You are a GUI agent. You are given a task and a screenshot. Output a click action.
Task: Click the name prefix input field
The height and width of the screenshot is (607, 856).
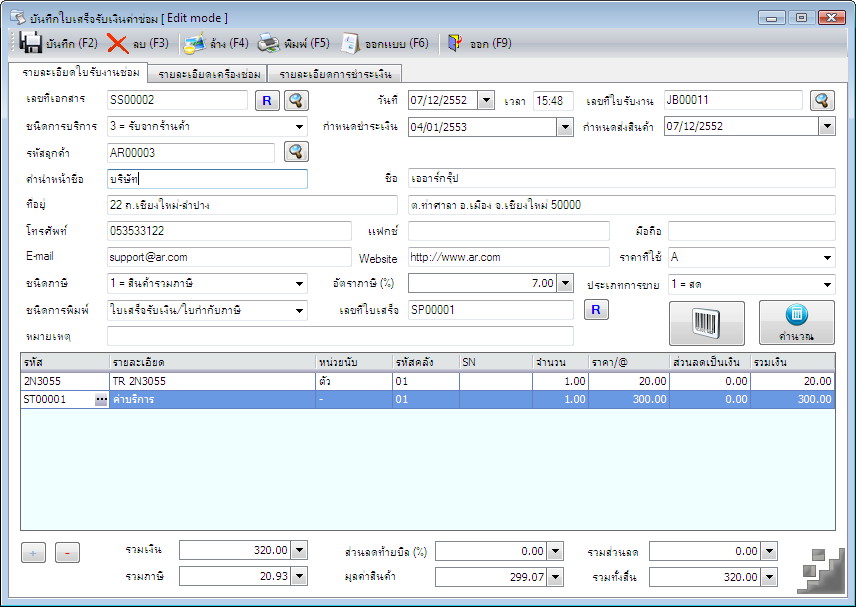pyautogui.click(x=207, y=179)
